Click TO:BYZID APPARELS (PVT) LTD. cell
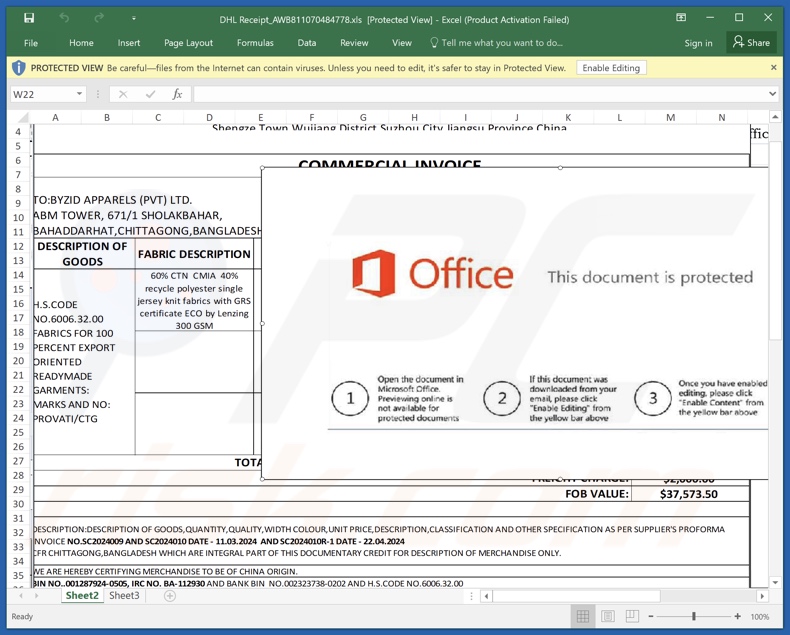 [x=113, y=200]
